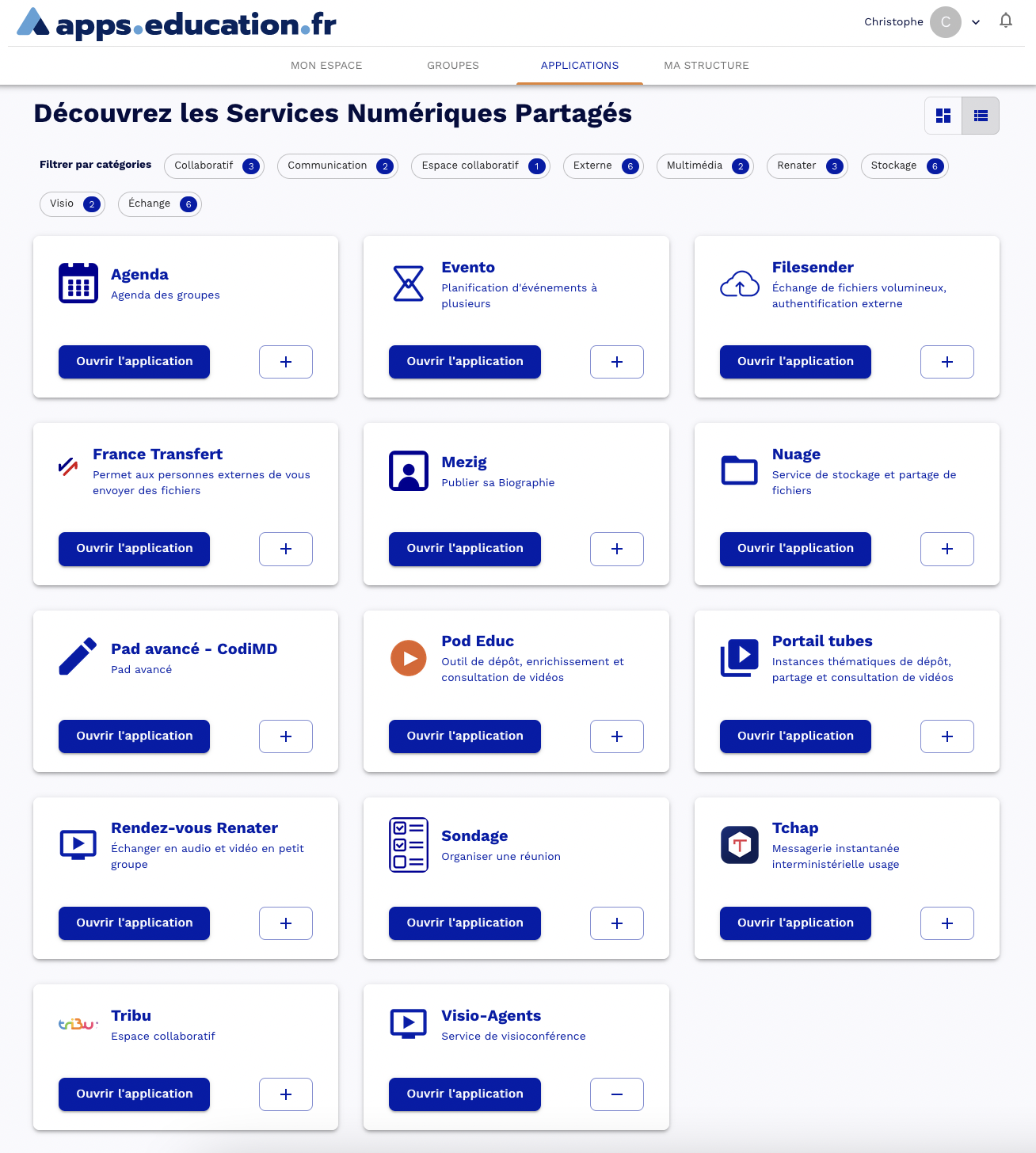Click the Evento hourglass icon

[x=409, y=283]
